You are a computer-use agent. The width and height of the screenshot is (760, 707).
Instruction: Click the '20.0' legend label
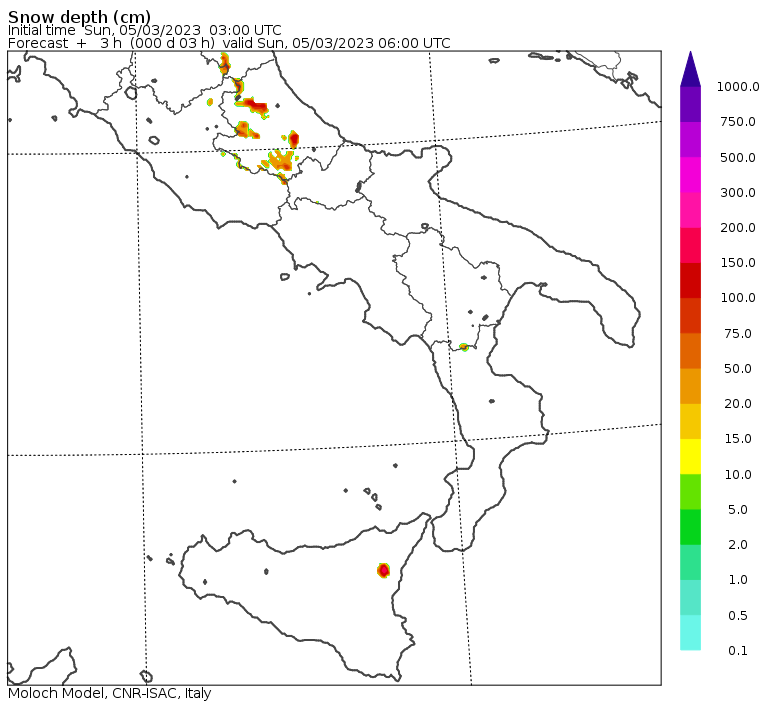(x=738, y=404)
